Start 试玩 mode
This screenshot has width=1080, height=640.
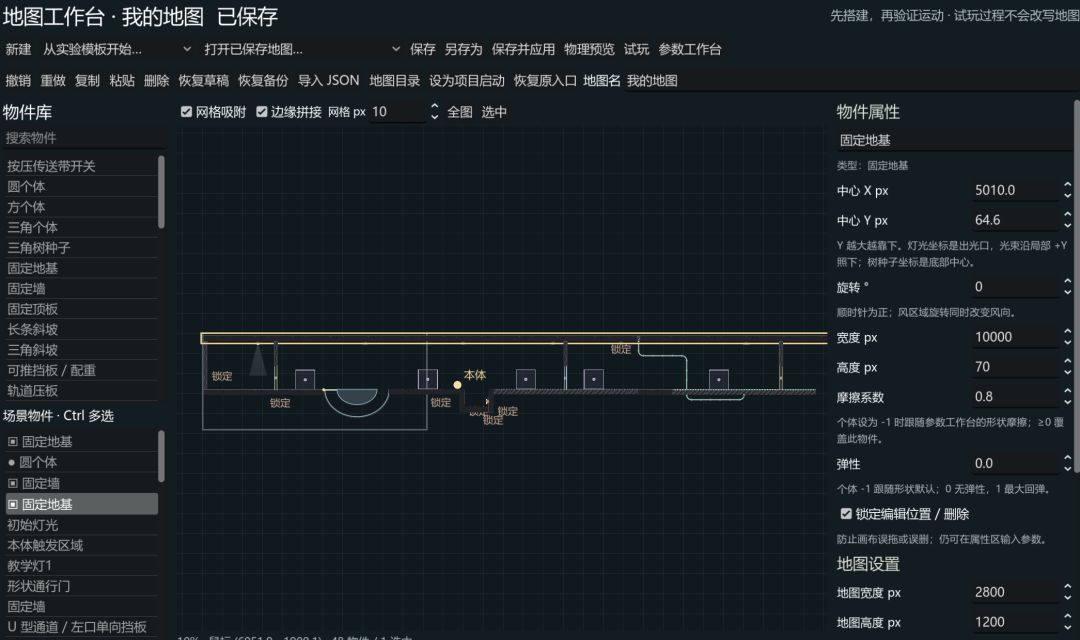coord(636,50)
